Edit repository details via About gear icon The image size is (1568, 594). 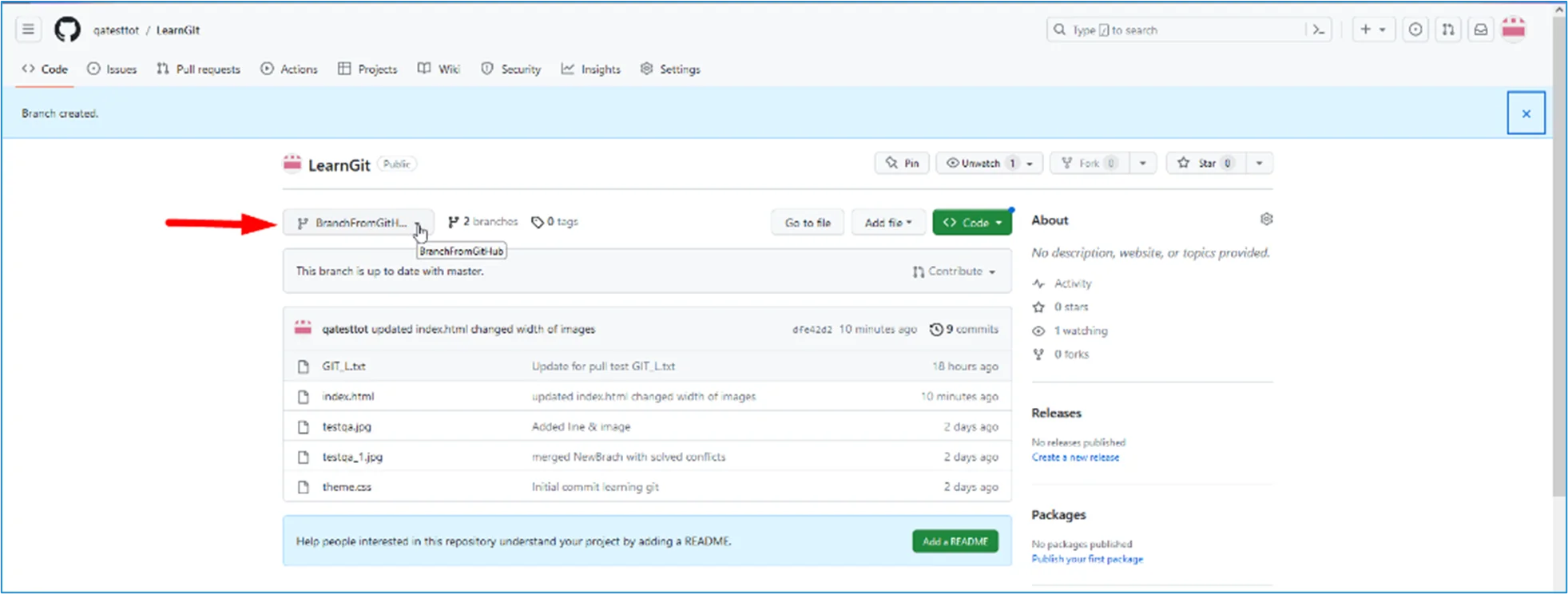coord(1266,220)
